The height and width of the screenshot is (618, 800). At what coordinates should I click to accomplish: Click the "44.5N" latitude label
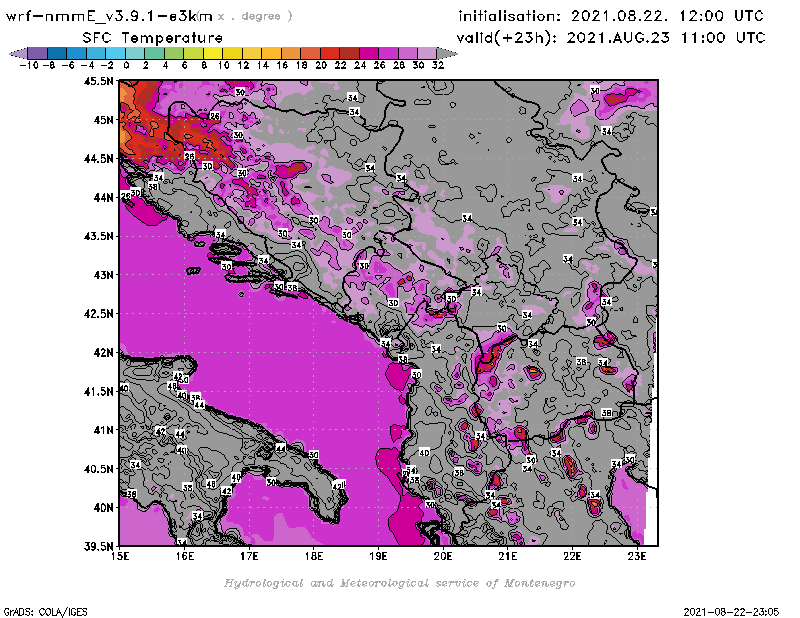pos(98,159)
